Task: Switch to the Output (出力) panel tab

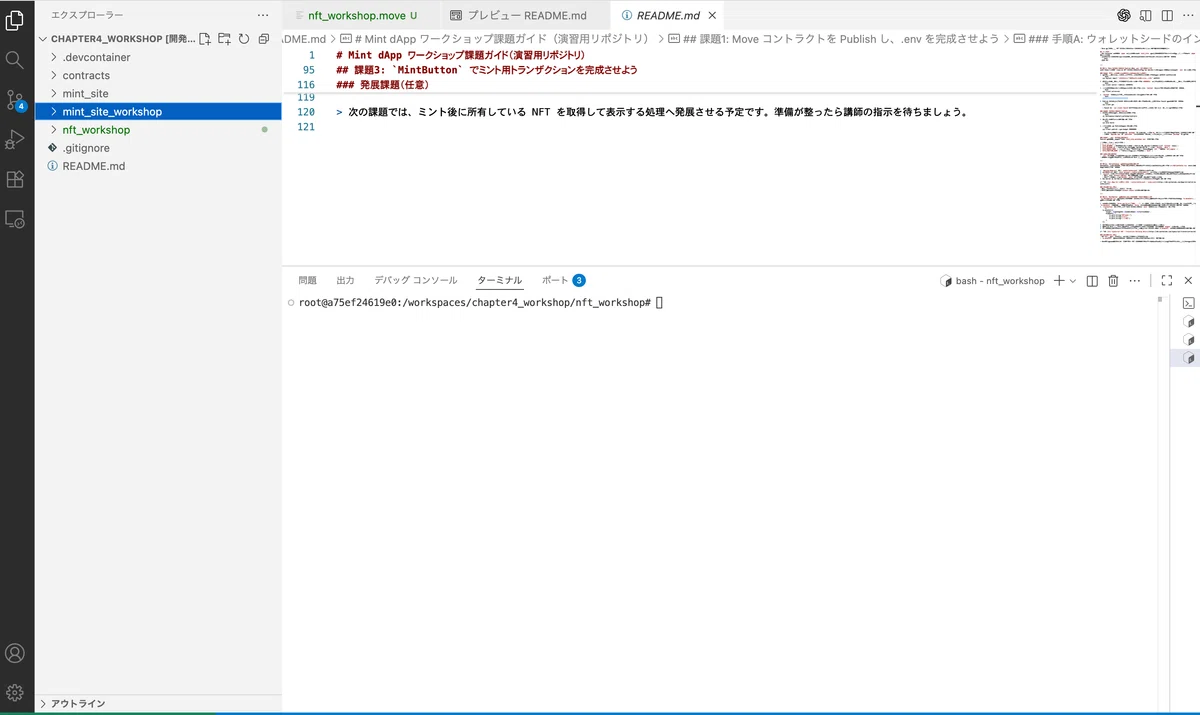Action: point(345,281)
